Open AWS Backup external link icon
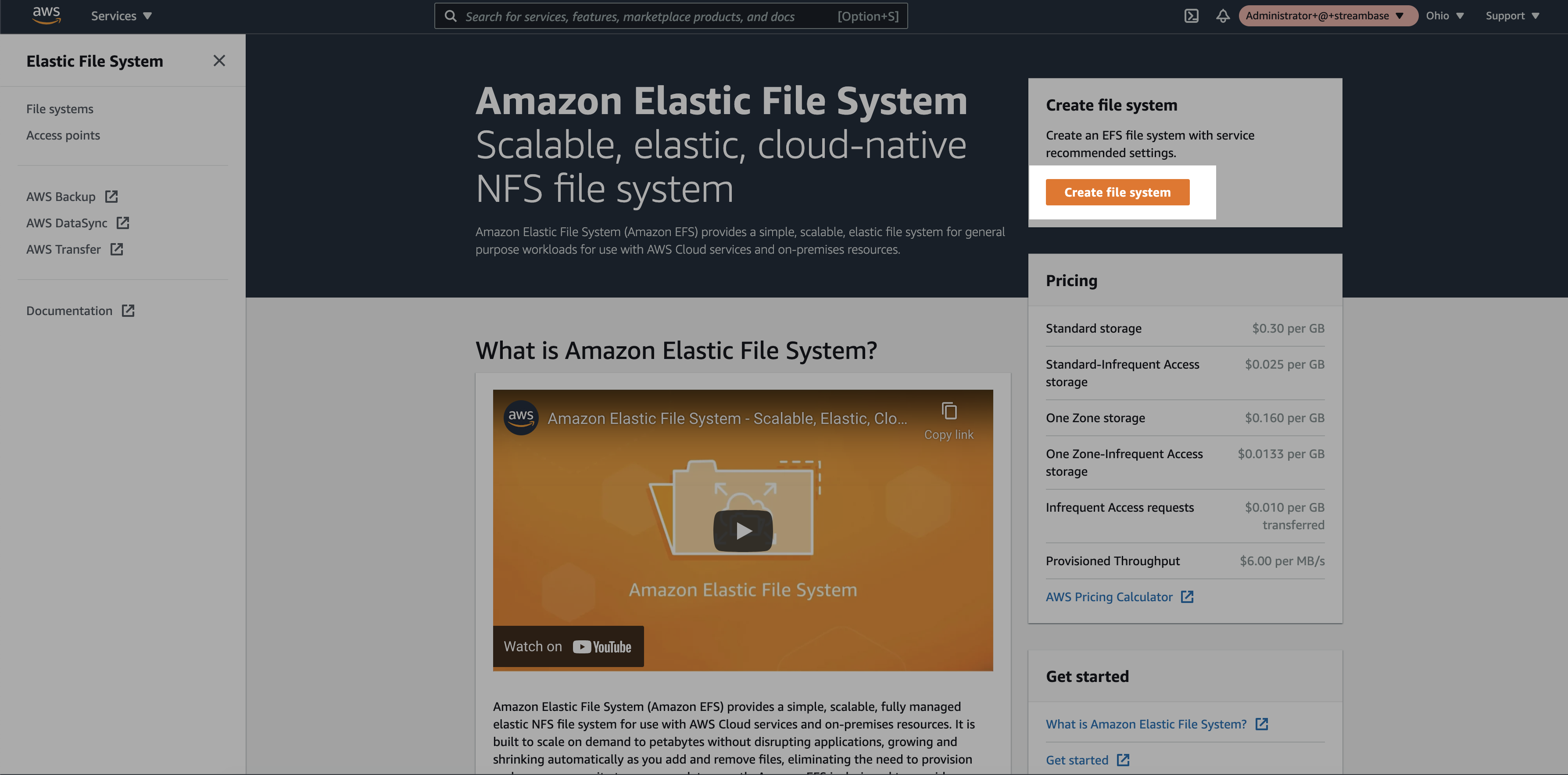This screenshot has height=775, width=1568. (x=111, y=197)
